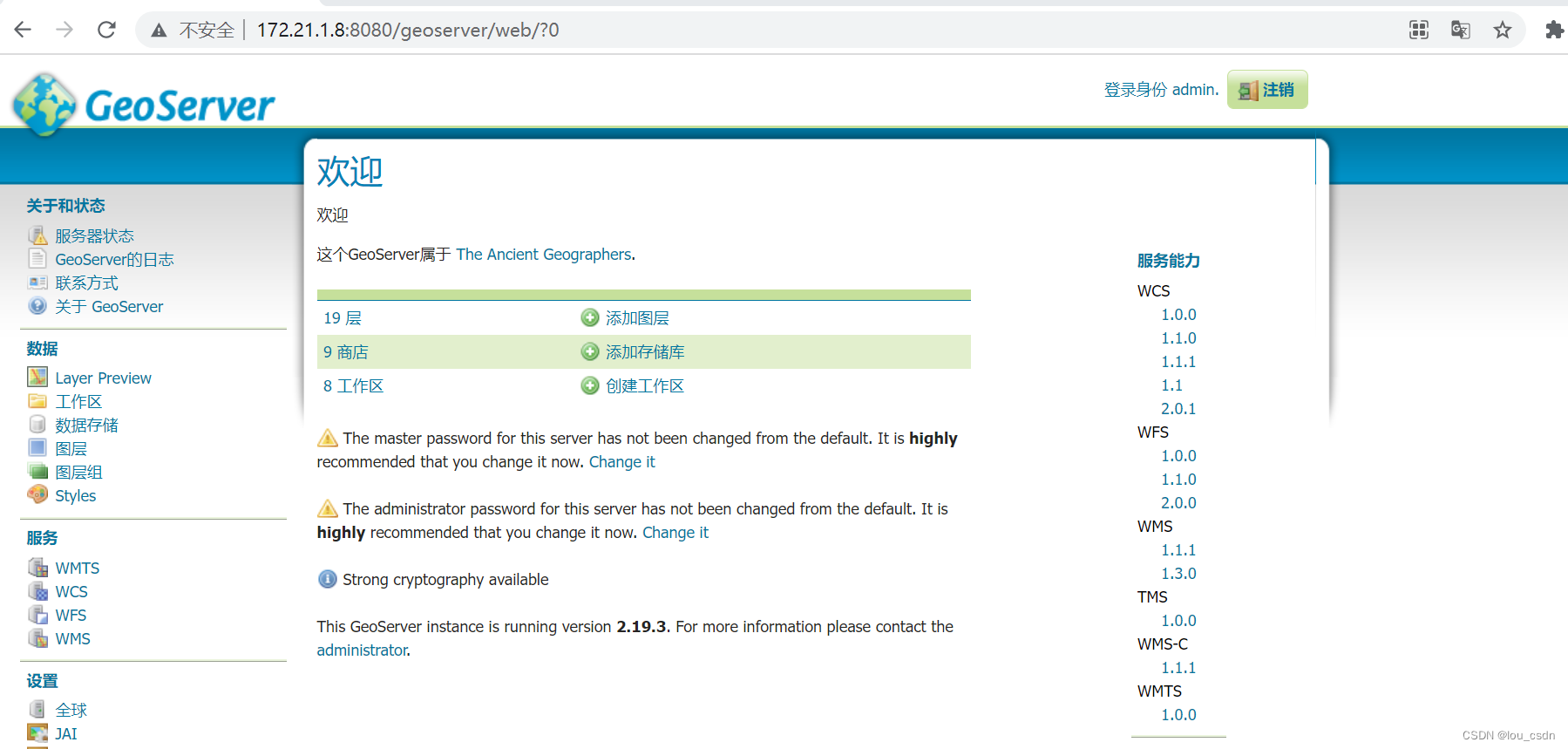Viewport: 1568px width, 749px height.
Task: Open 图层组 layer groups page
Action: pyautogui.click(x=78, y=472)
